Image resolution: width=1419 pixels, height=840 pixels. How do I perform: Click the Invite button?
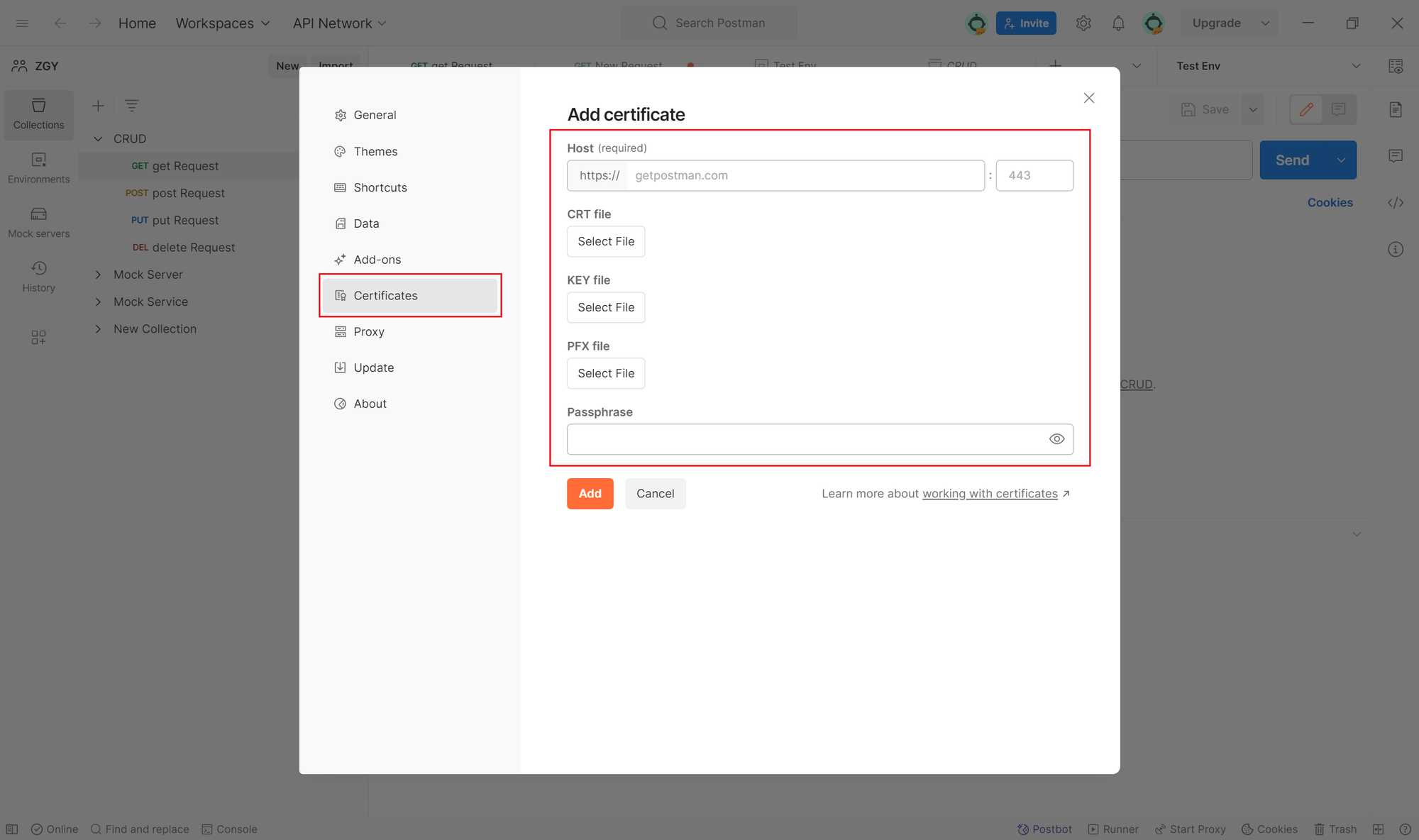click(1026, 23)
